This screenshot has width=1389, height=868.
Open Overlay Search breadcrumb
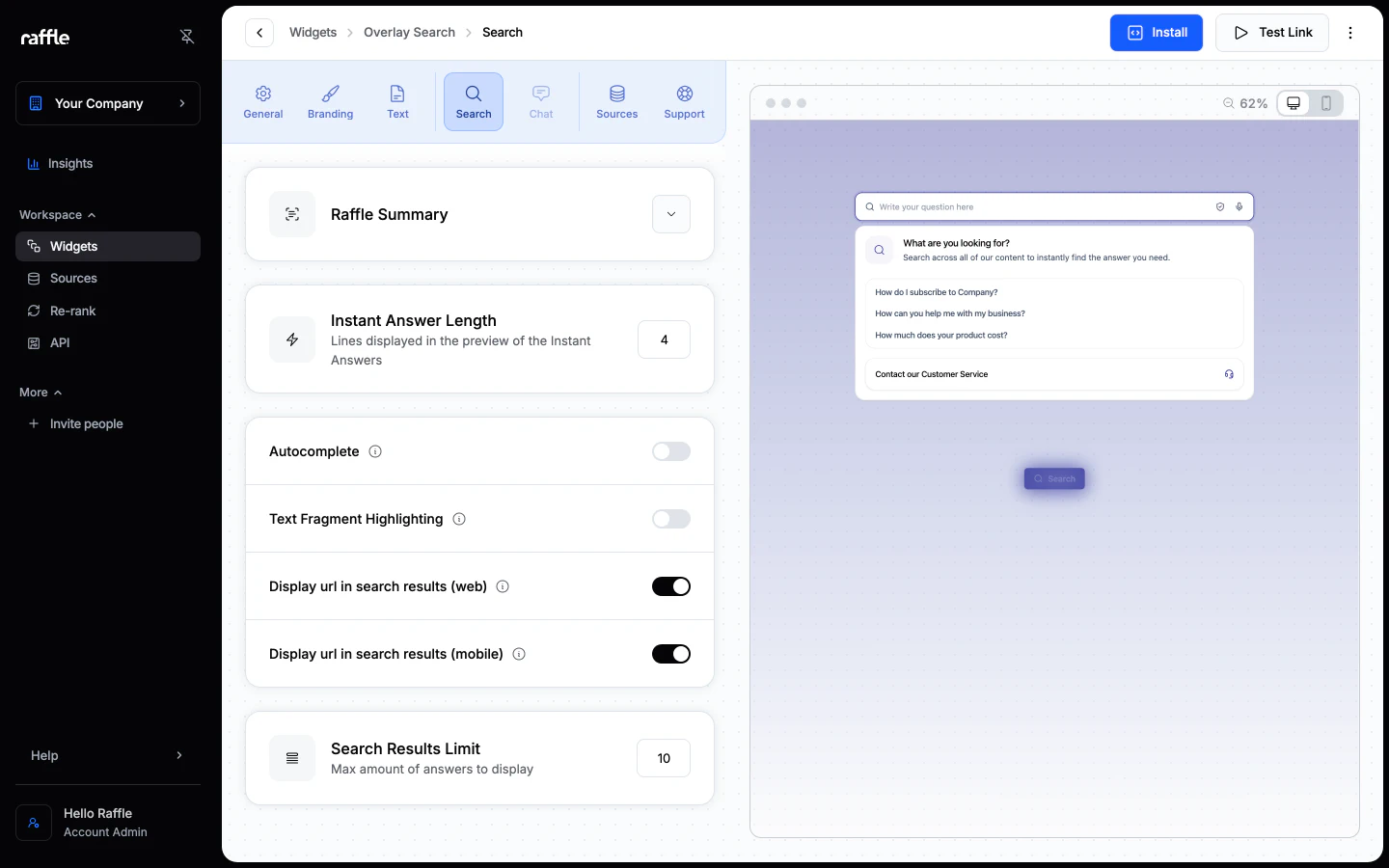pyautogui.click(x=409, y=33)
